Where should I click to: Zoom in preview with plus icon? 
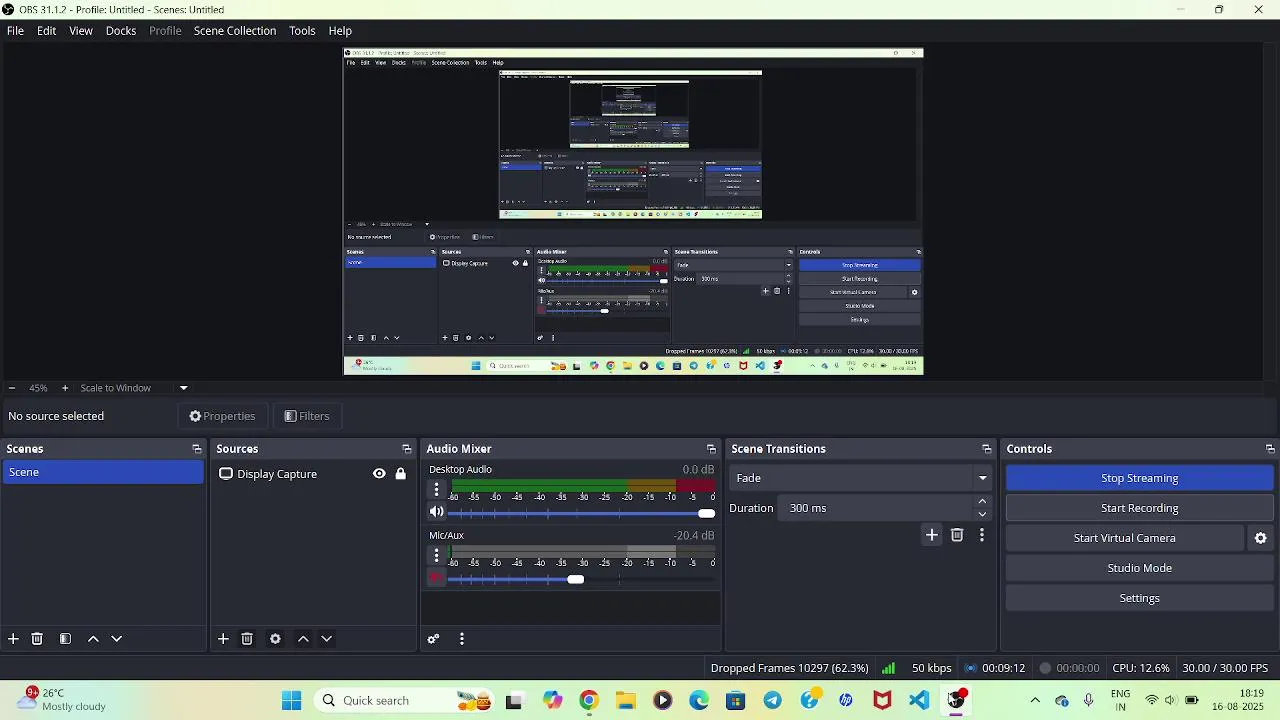pos(65,388)
